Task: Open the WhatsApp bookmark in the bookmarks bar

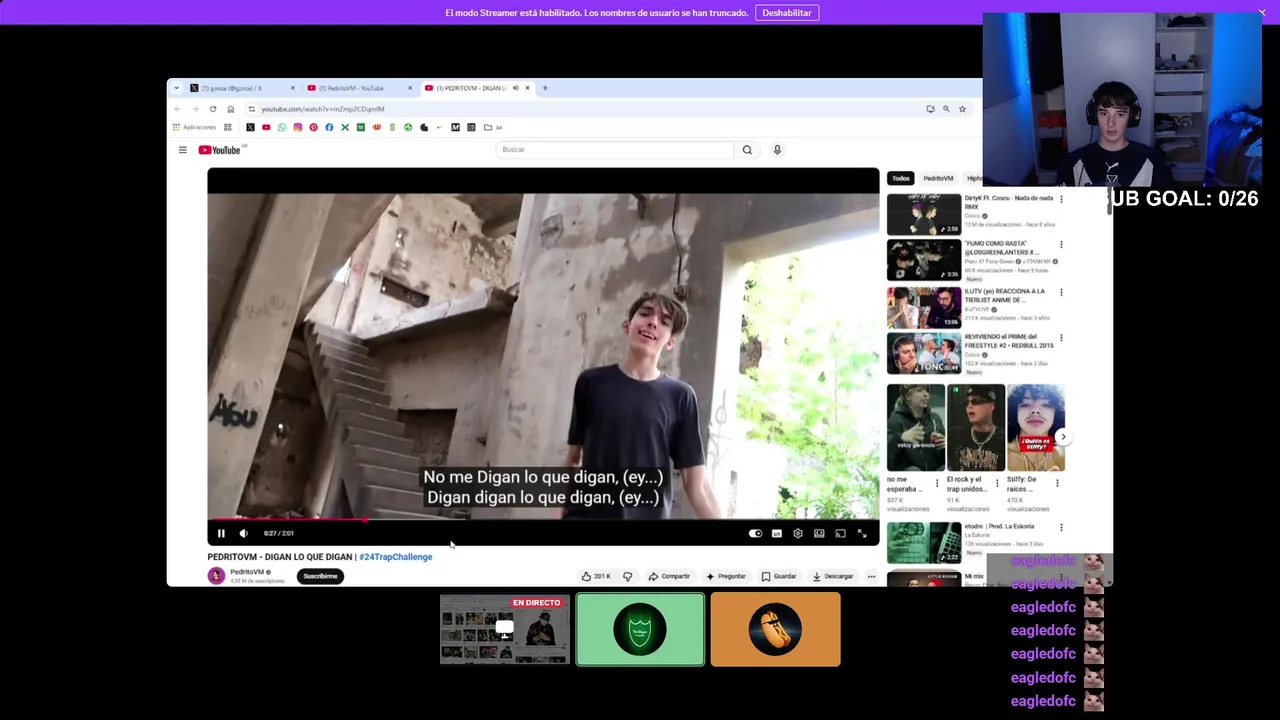Action: (282, 127)
